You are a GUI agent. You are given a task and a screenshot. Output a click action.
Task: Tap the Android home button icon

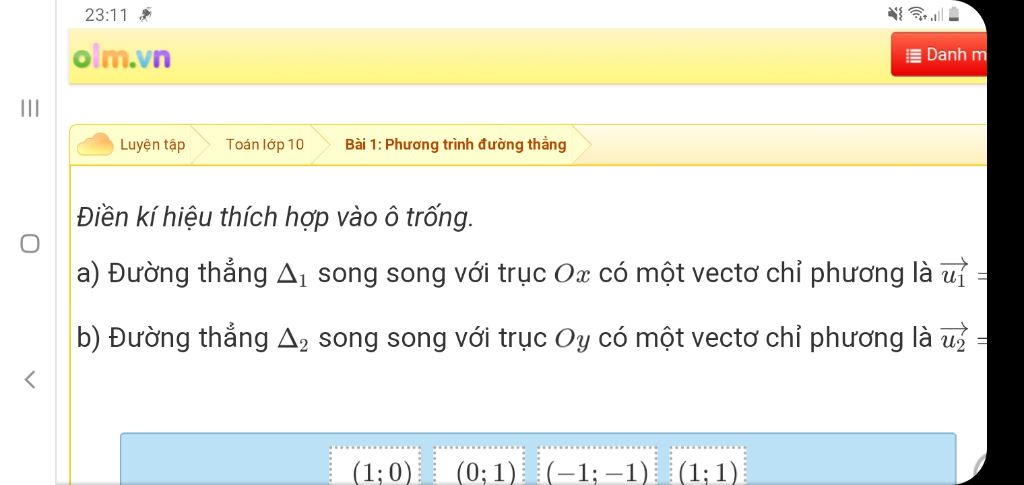[x=30, y=243]
